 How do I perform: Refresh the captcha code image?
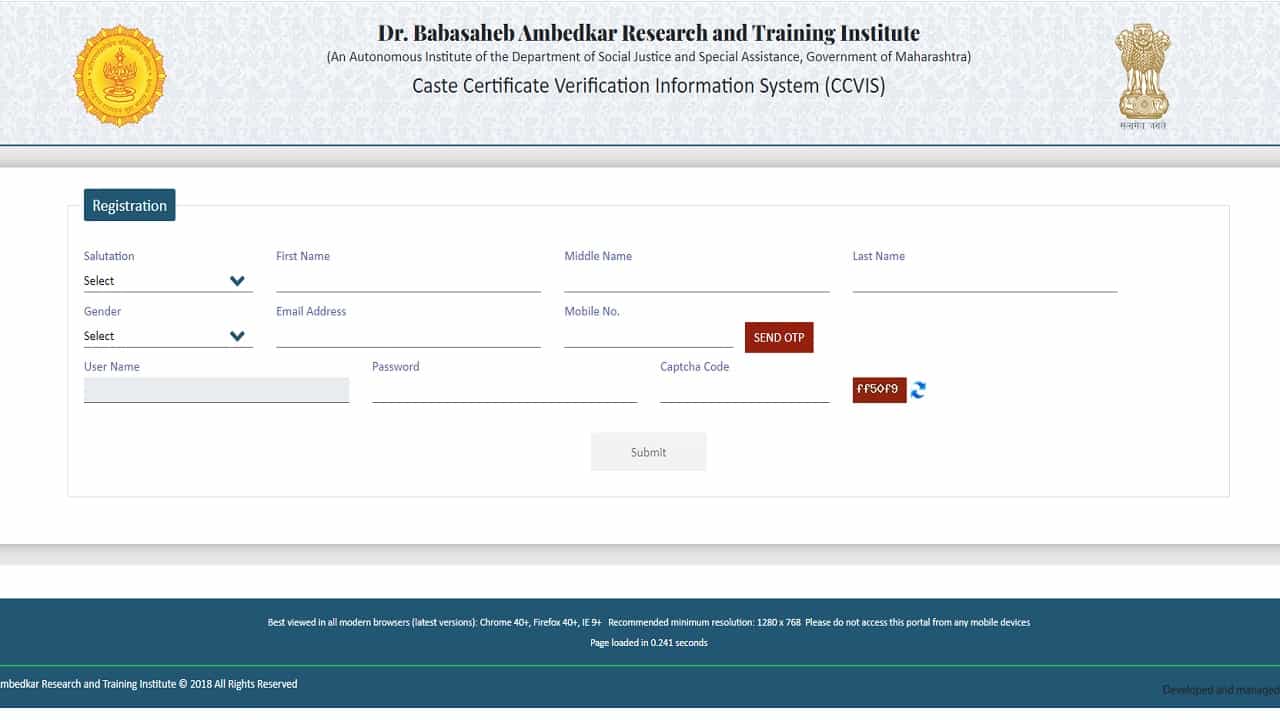[918, 390]
